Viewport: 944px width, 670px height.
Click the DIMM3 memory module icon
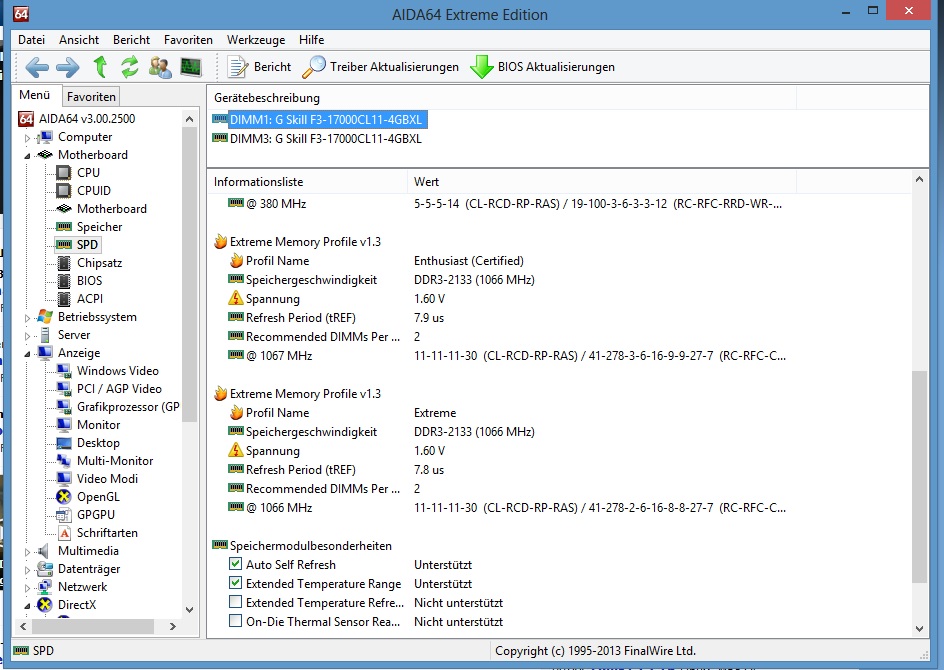pos(220,138)
